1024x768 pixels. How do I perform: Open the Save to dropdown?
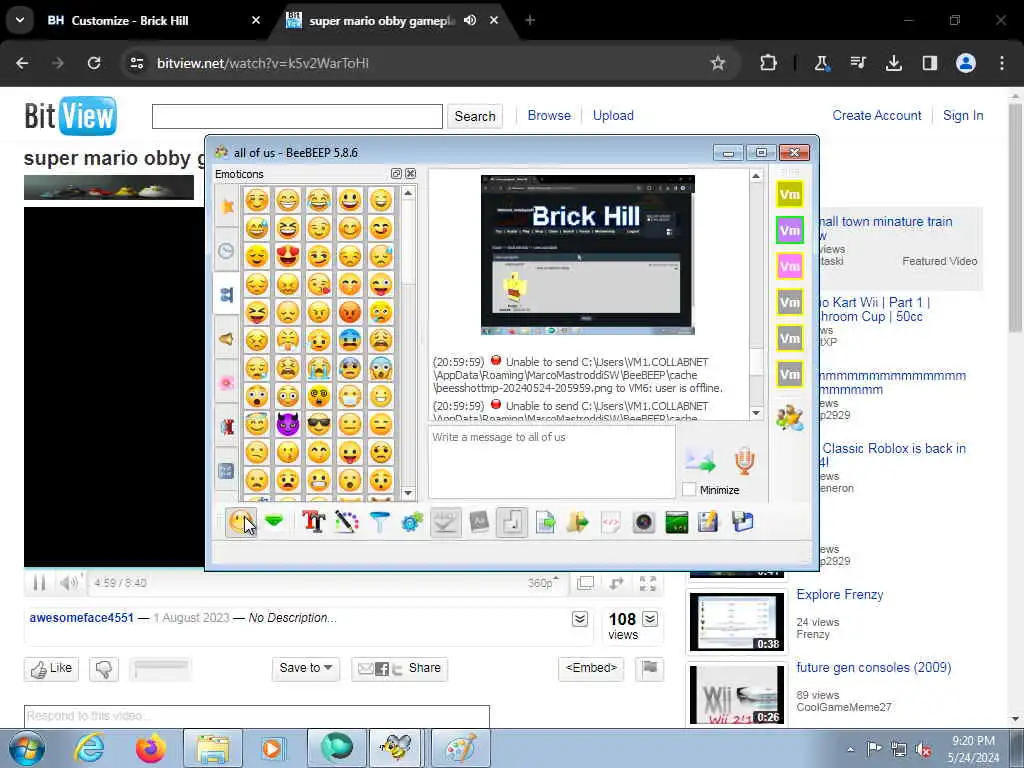point(306,668)
